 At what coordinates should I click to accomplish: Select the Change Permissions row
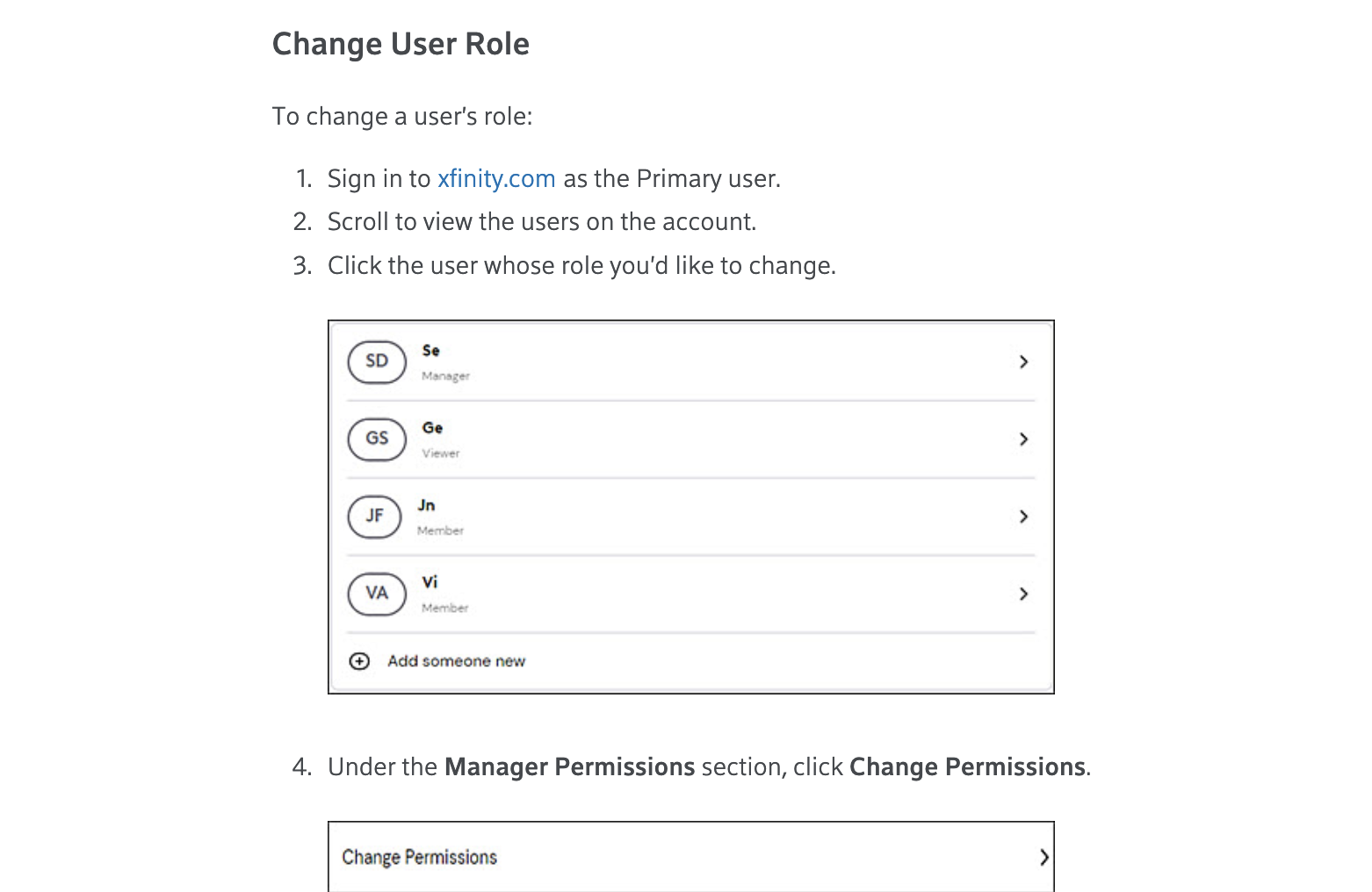coord(615,856)
